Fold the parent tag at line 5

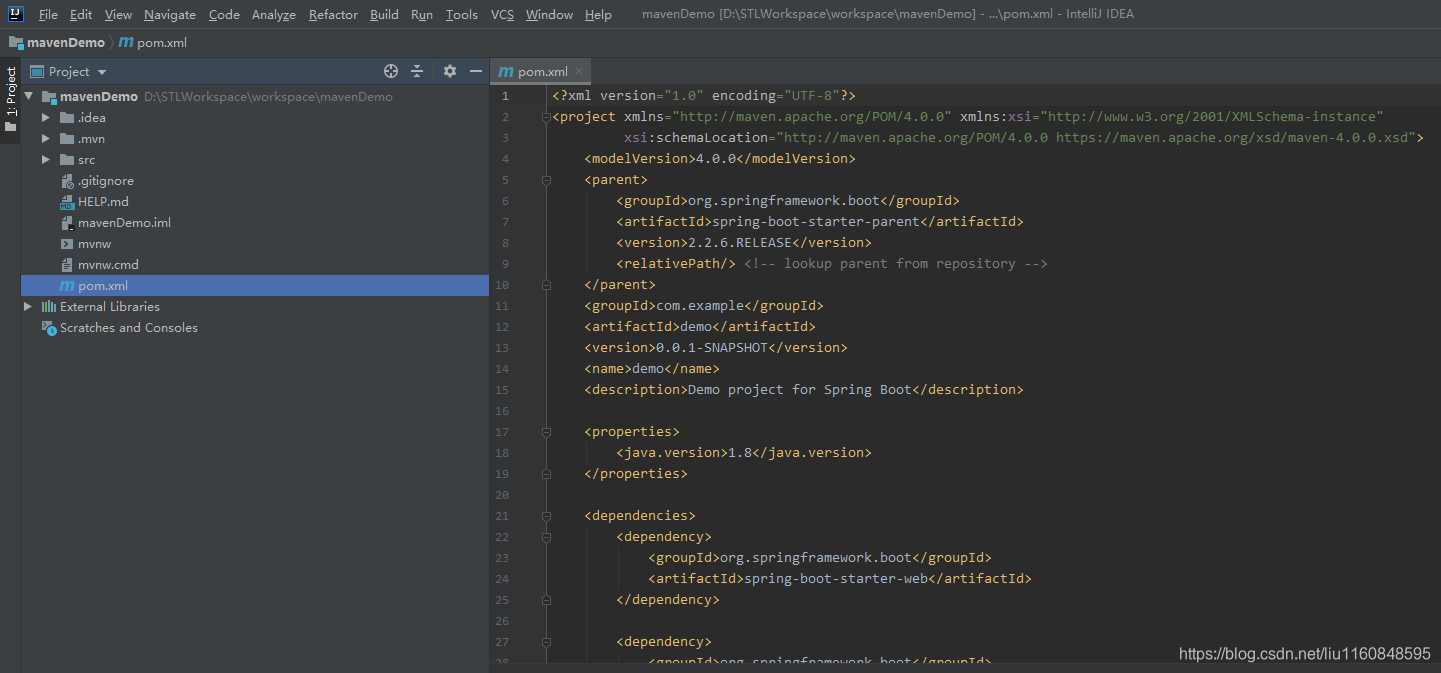pos(546,180)
